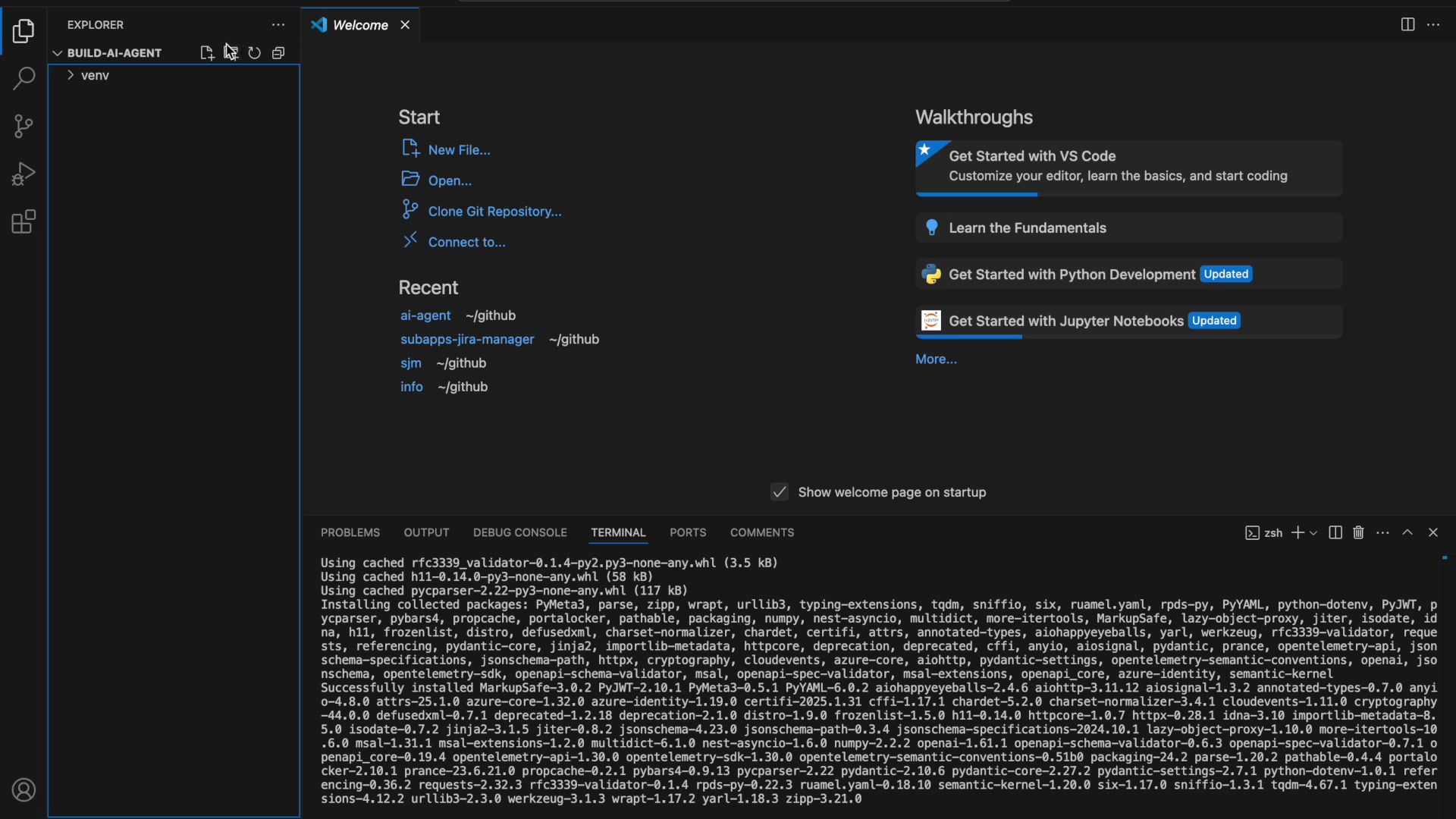Open terminal panel more actions menu
Viewport: 1456px width, 819px height.
[1384, 533]
